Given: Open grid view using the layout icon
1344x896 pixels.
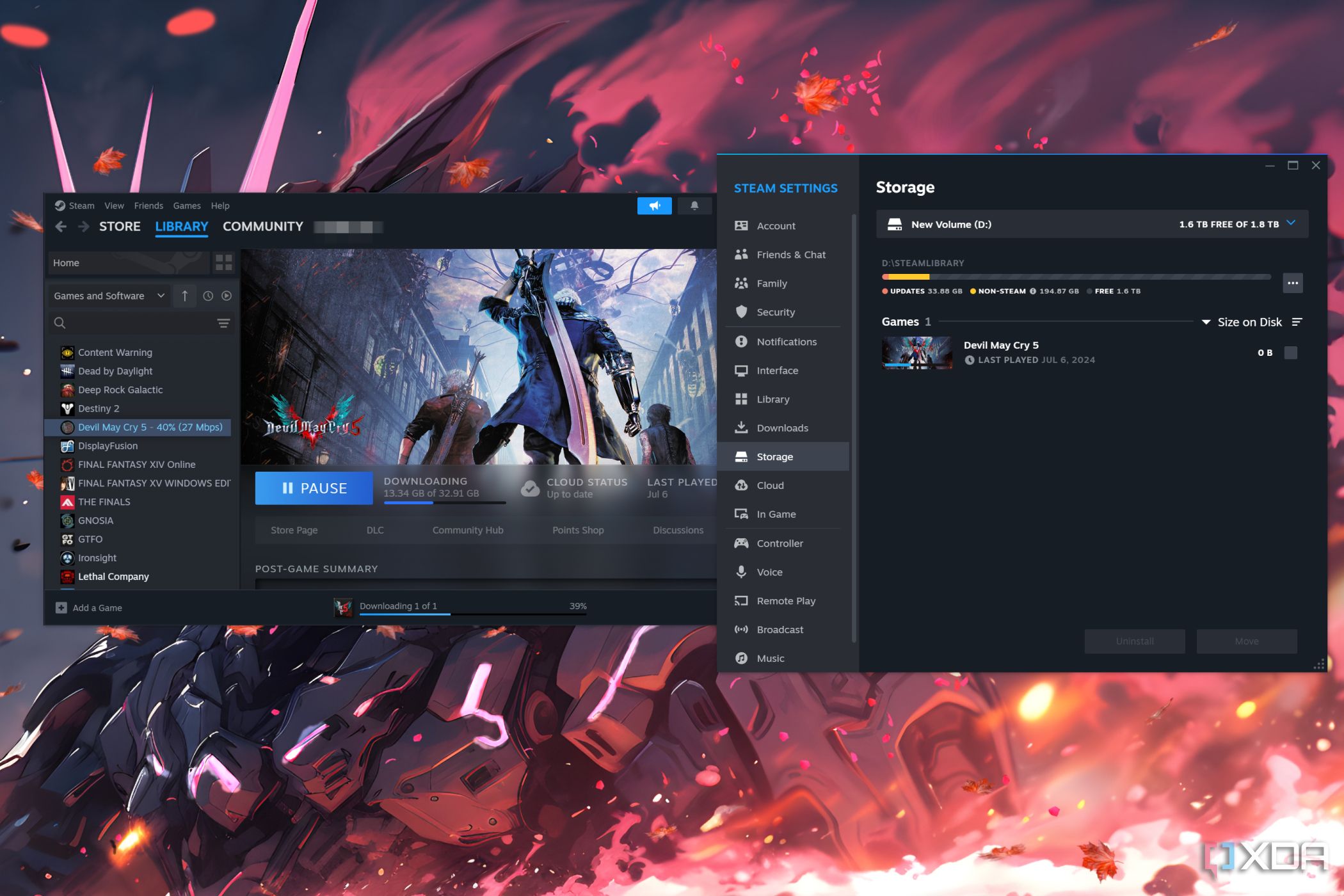Looking at the screenshot, I should click(223, 262).
